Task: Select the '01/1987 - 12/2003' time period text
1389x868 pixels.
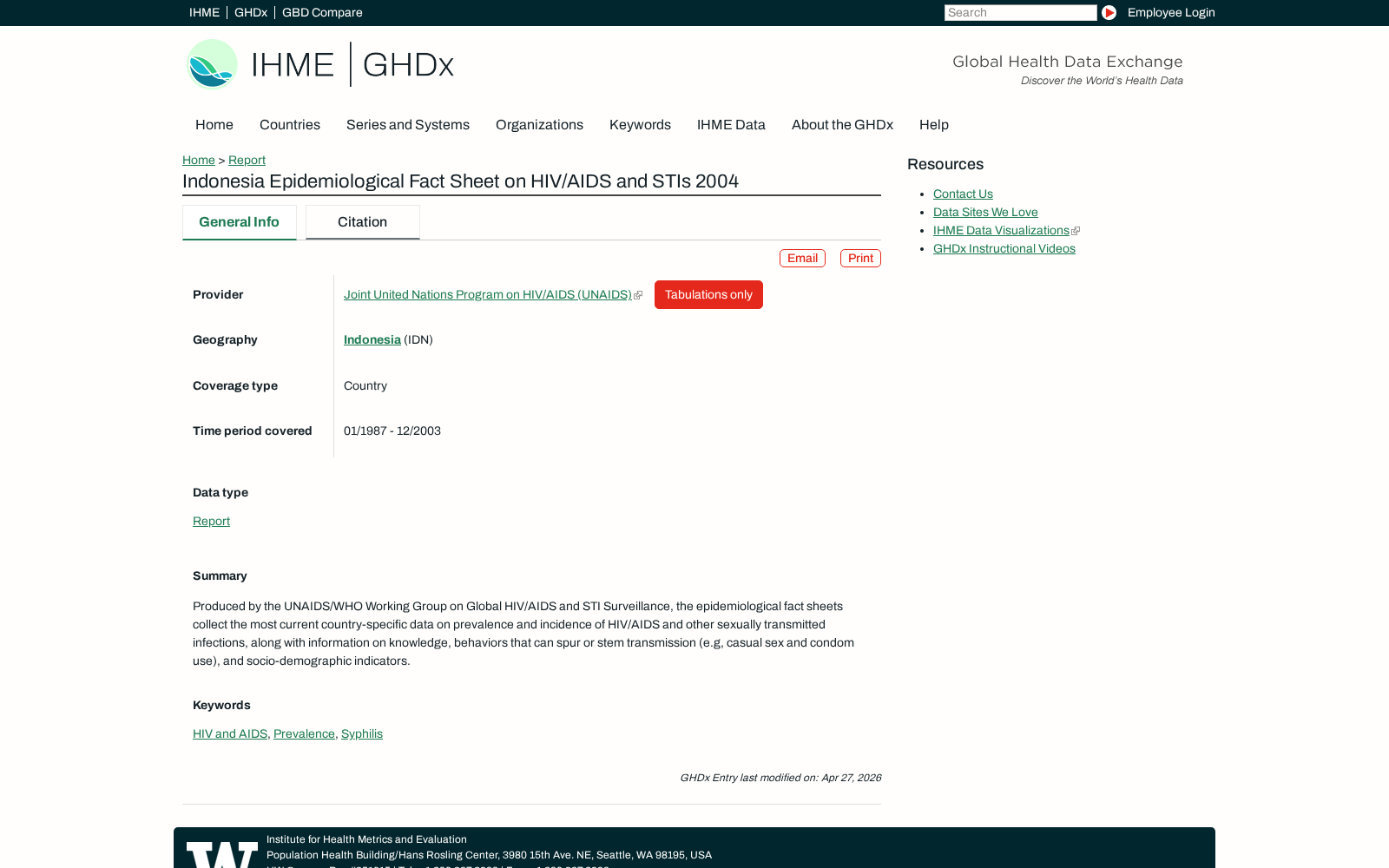Action: 392,431
